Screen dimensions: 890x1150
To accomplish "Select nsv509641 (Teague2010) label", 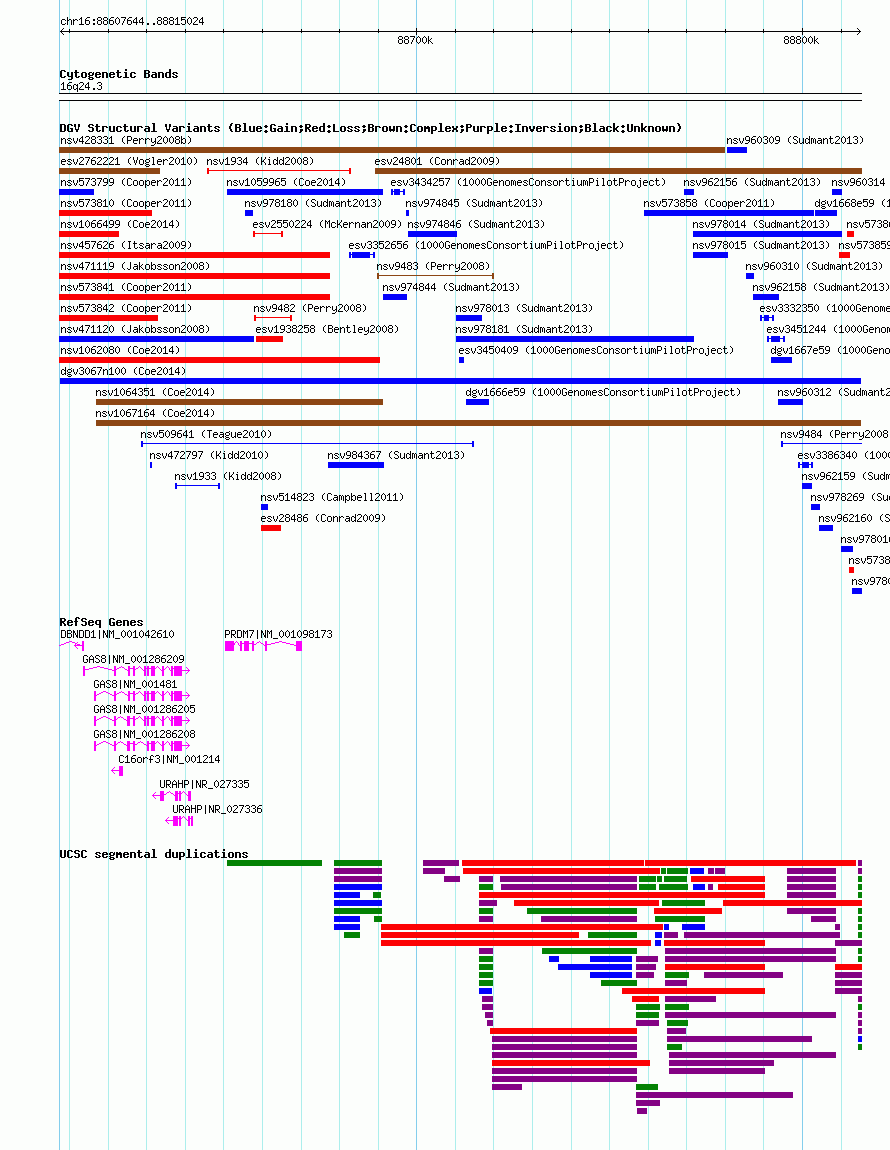I will pyautogui.click(x=206, y=434).
